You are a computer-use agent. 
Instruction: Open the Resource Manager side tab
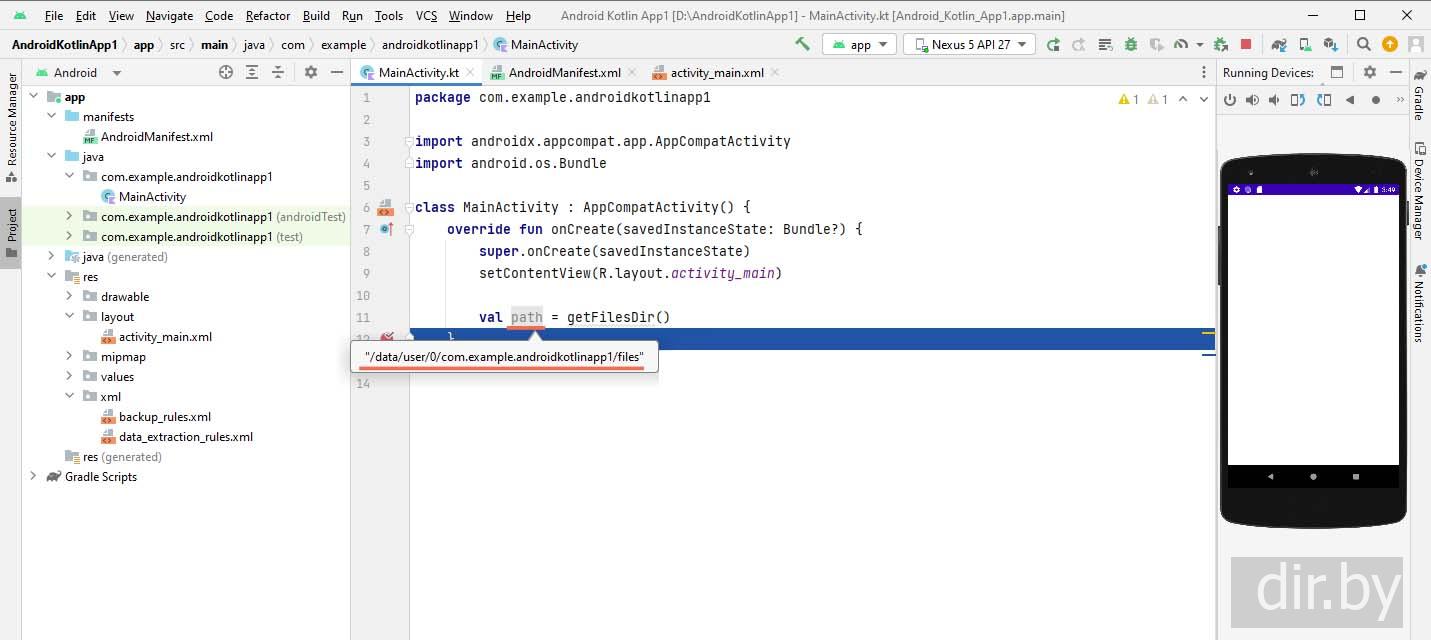coord(11,126)
